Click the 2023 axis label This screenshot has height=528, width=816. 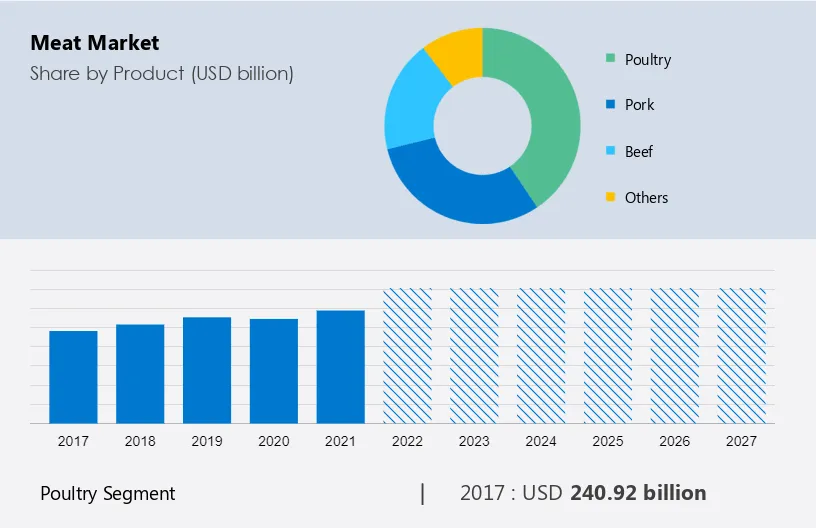(474, 441)
